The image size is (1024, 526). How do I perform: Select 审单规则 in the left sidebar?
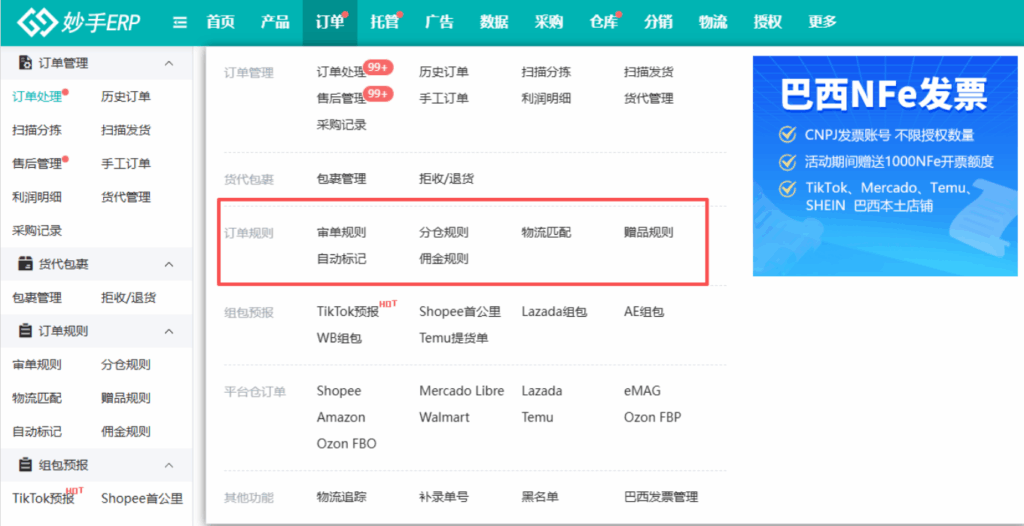(x=37, y=365)
